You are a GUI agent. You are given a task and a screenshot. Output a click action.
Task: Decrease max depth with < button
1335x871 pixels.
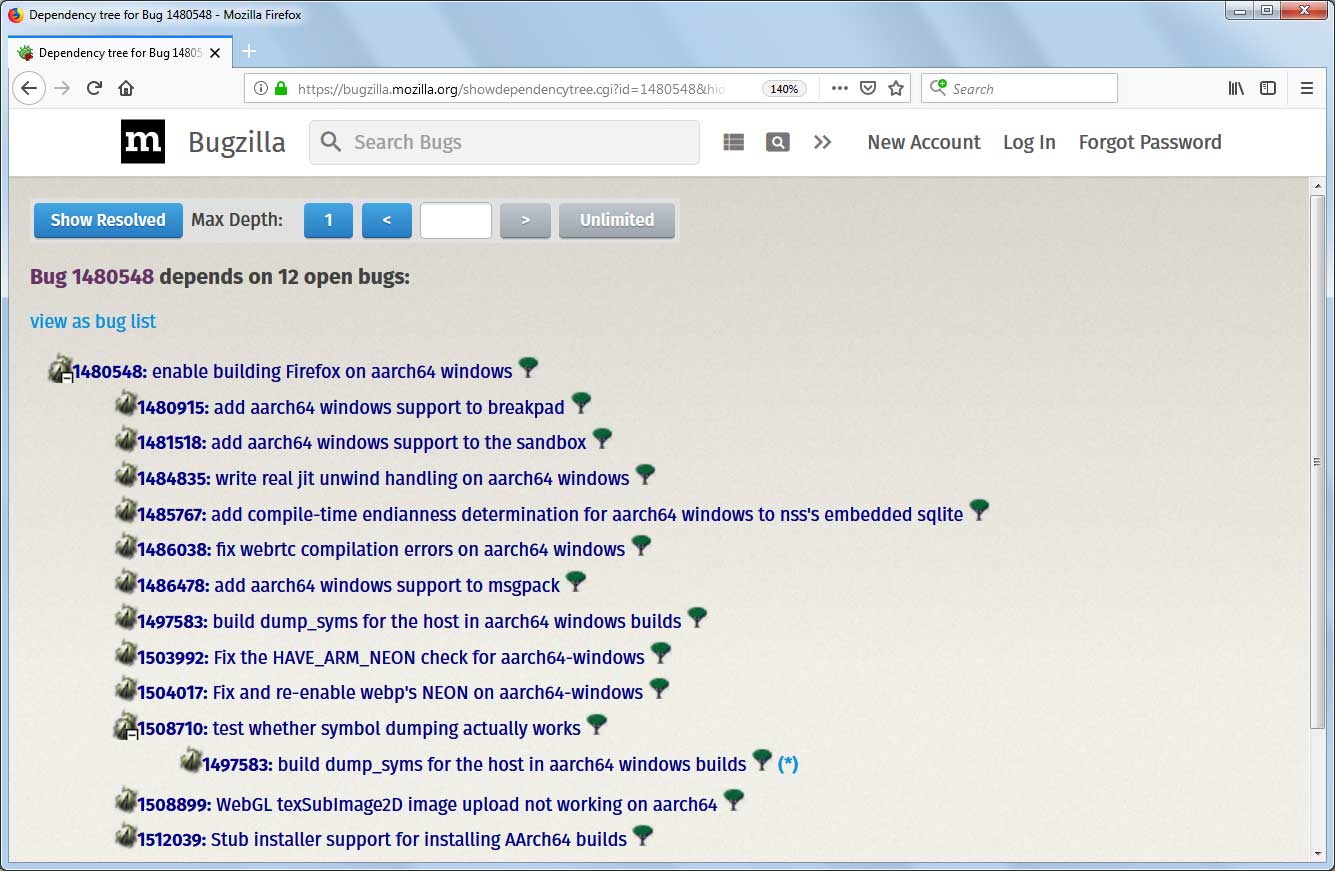point(387,220)
